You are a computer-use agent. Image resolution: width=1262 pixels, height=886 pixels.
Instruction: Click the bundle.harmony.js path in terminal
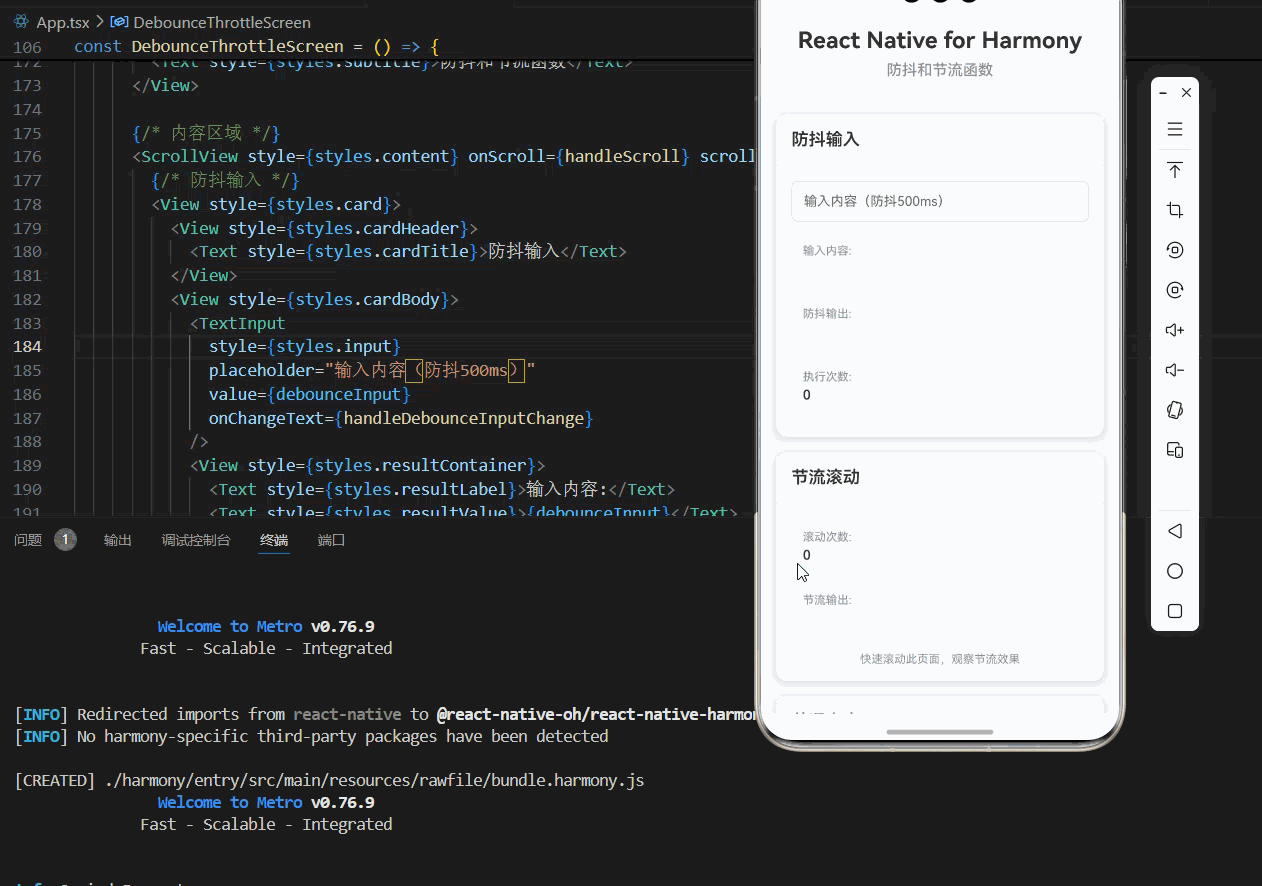[375, 780]
